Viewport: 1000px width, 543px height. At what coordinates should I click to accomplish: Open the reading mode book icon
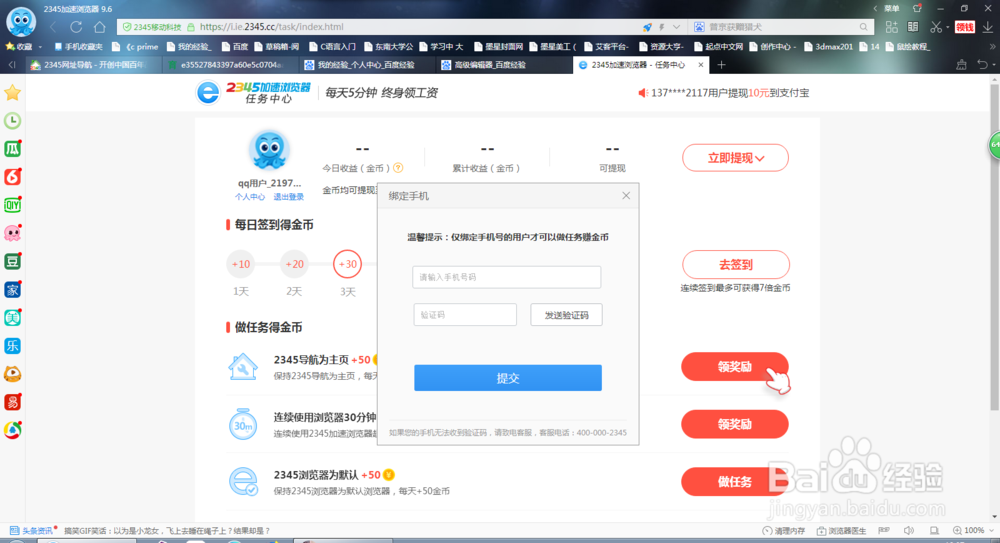point(913,27)
